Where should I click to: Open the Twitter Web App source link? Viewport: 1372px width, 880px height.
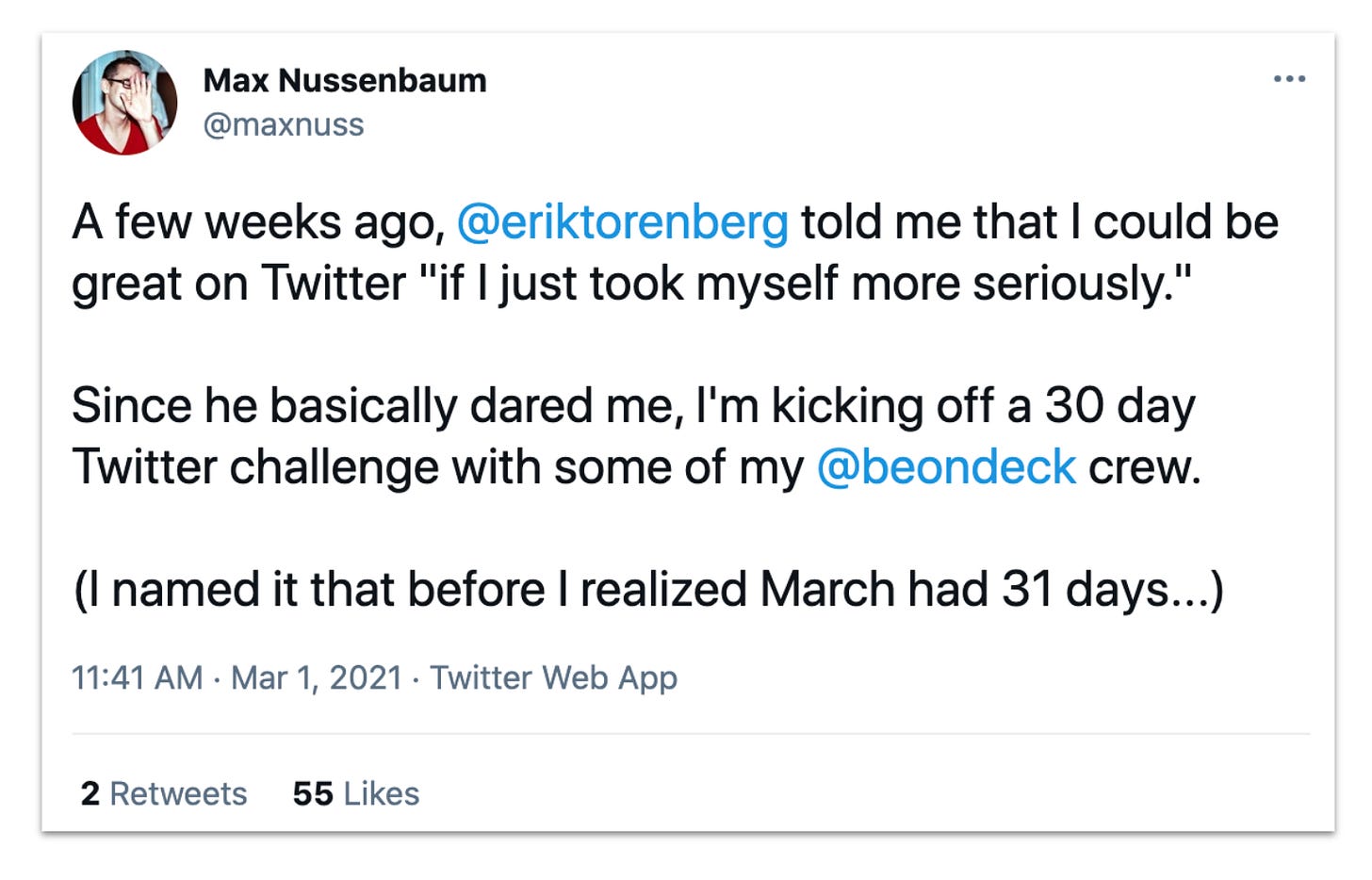[x=553, y=677]
